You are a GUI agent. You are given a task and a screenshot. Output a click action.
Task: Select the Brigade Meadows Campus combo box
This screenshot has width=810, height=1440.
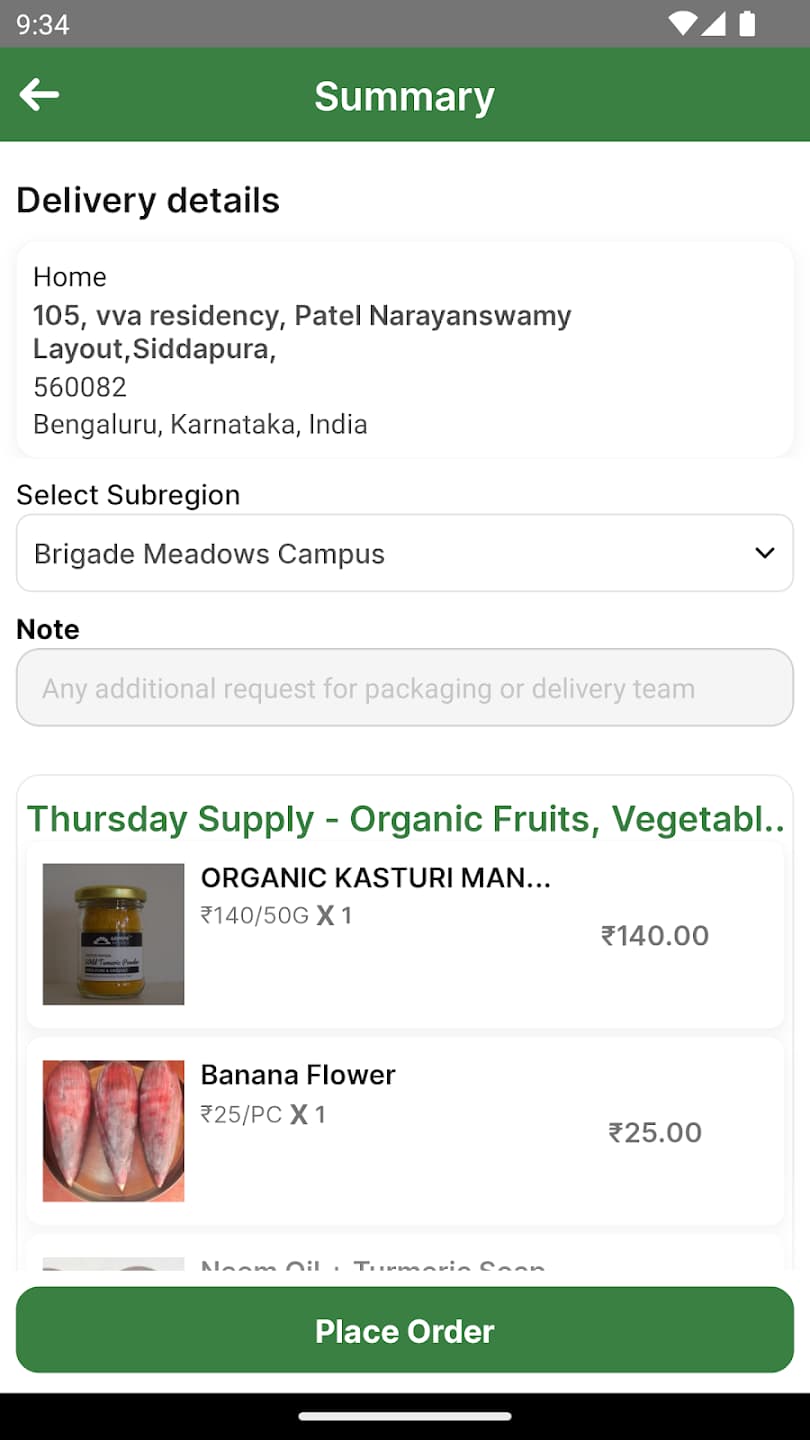pyautogui.click(x=405, y=553)
